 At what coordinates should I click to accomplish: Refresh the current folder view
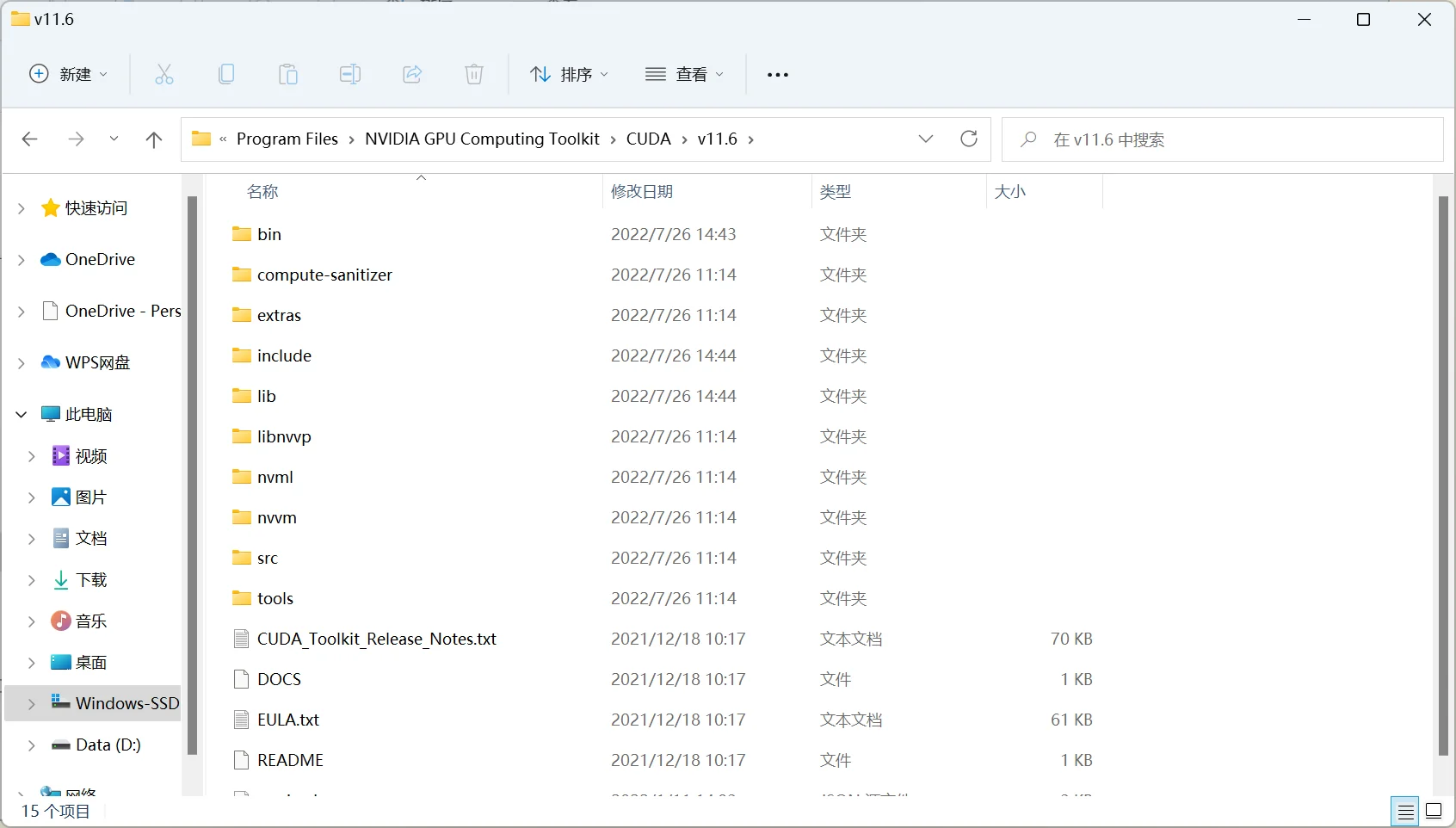click(969, 139)
